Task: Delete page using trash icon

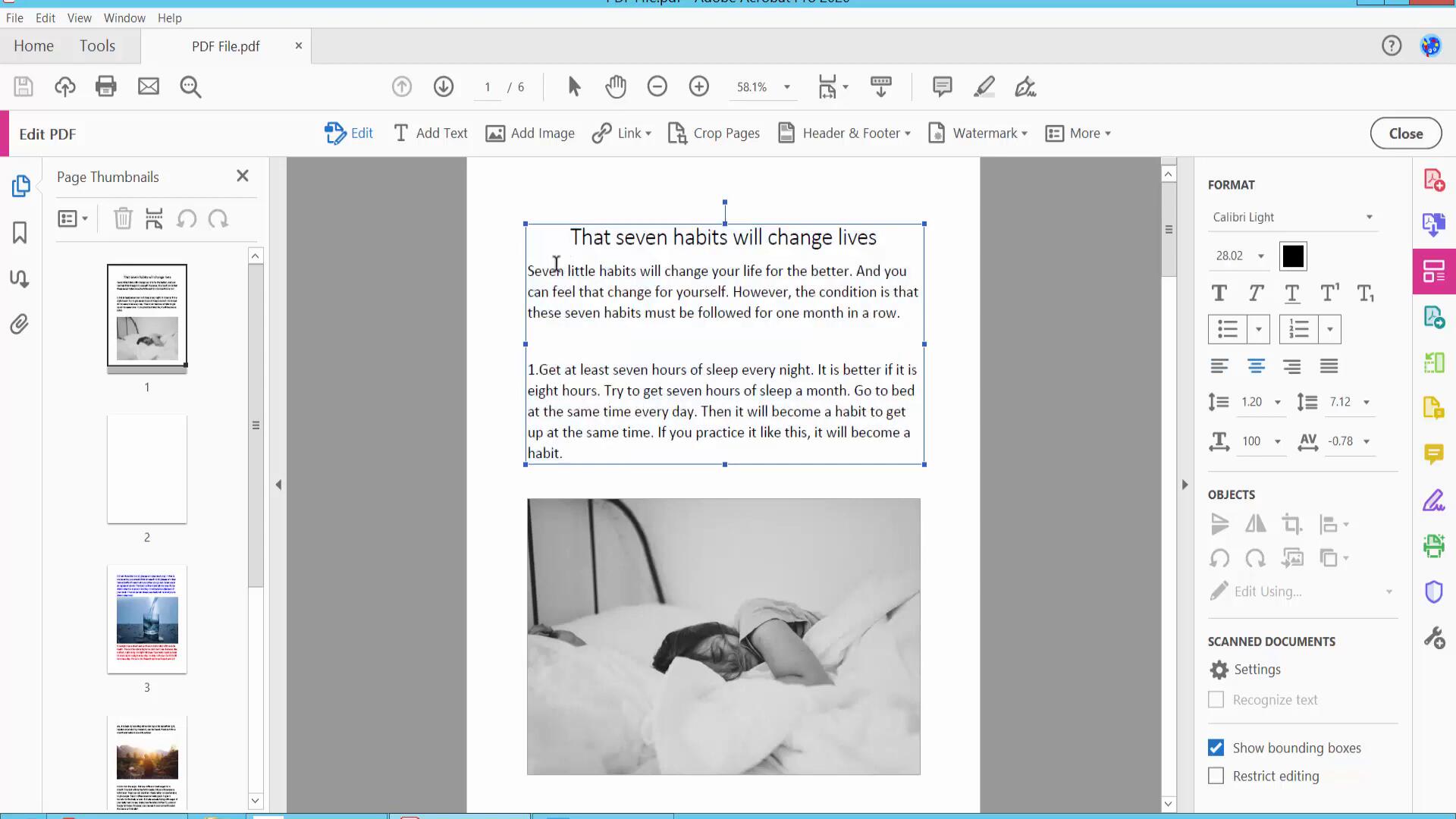Action: coord(123,219)
